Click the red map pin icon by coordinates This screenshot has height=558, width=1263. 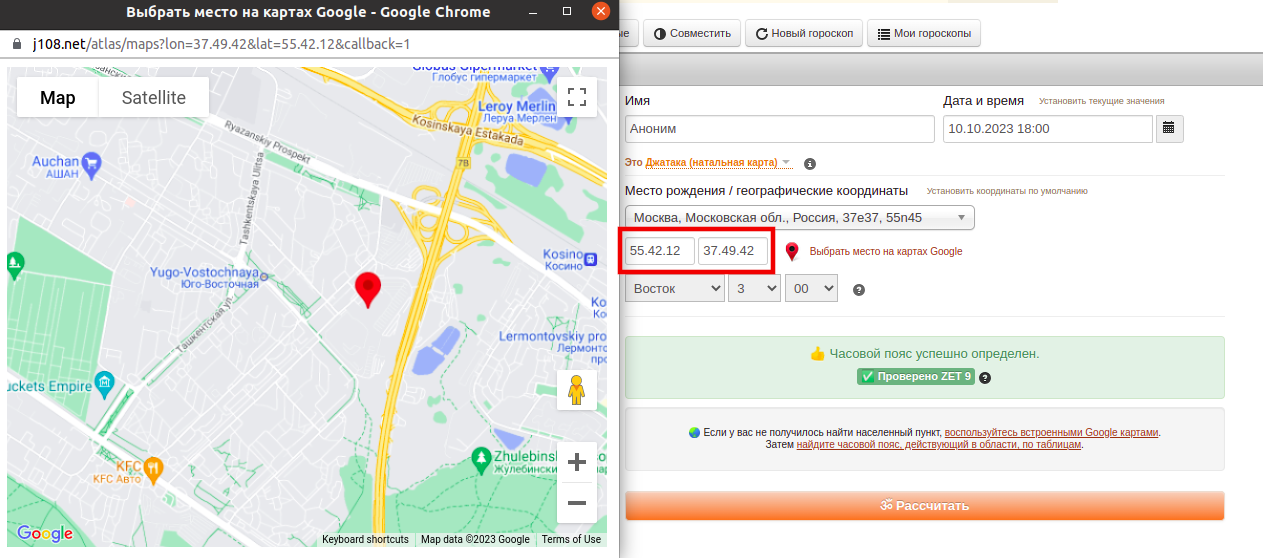click(x=792, y=252)
